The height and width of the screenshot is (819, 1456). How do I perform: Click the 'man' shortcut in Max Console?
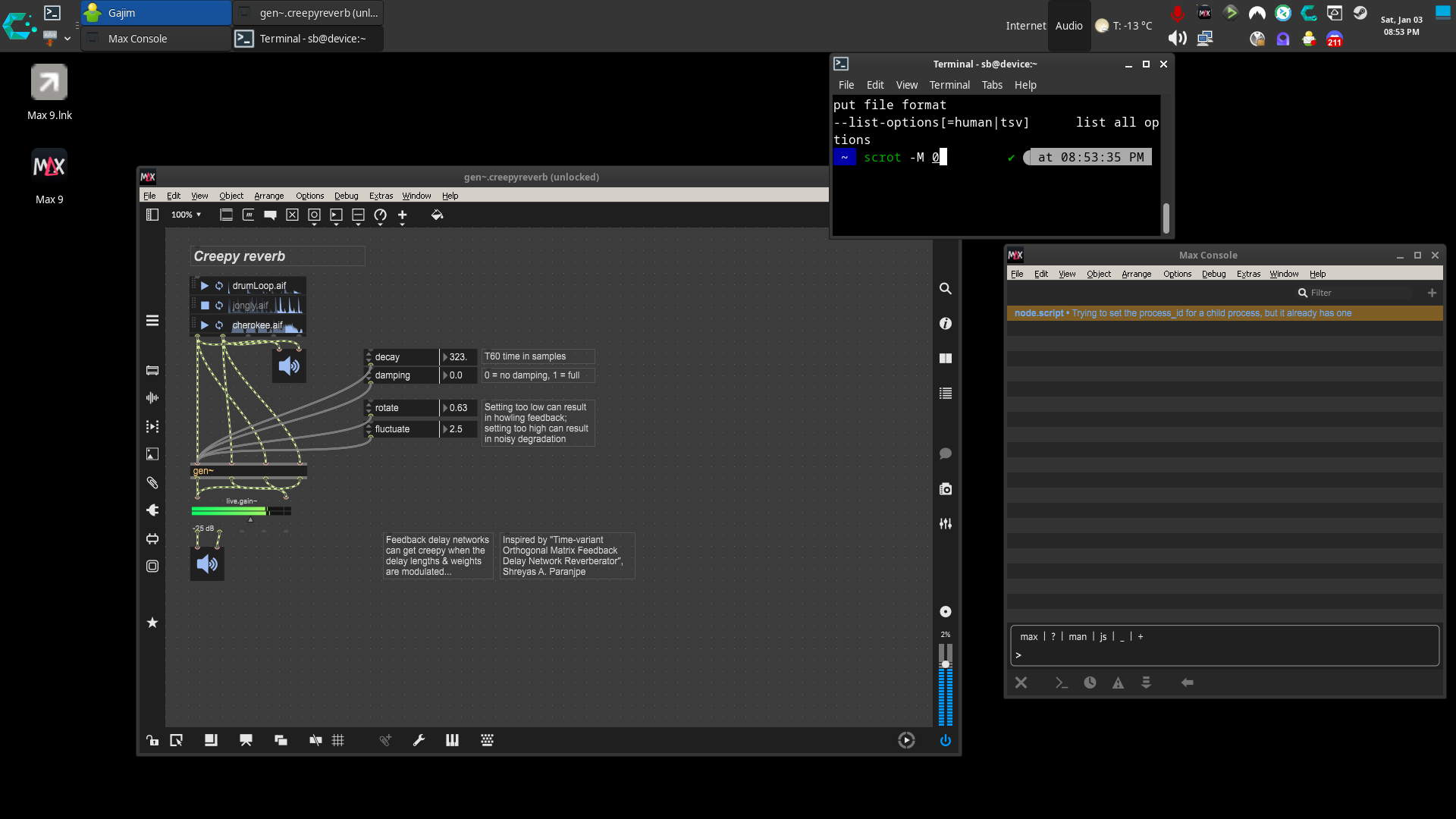click(1078, 637)
